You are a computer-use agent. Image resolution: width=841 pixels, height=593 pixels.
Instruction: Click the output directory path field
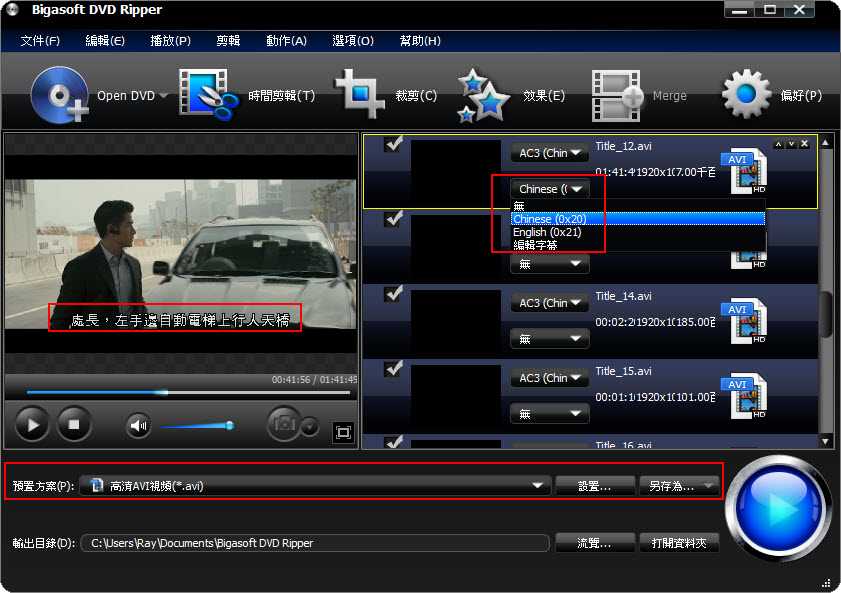pyautogui.click(x=315, y=543)
